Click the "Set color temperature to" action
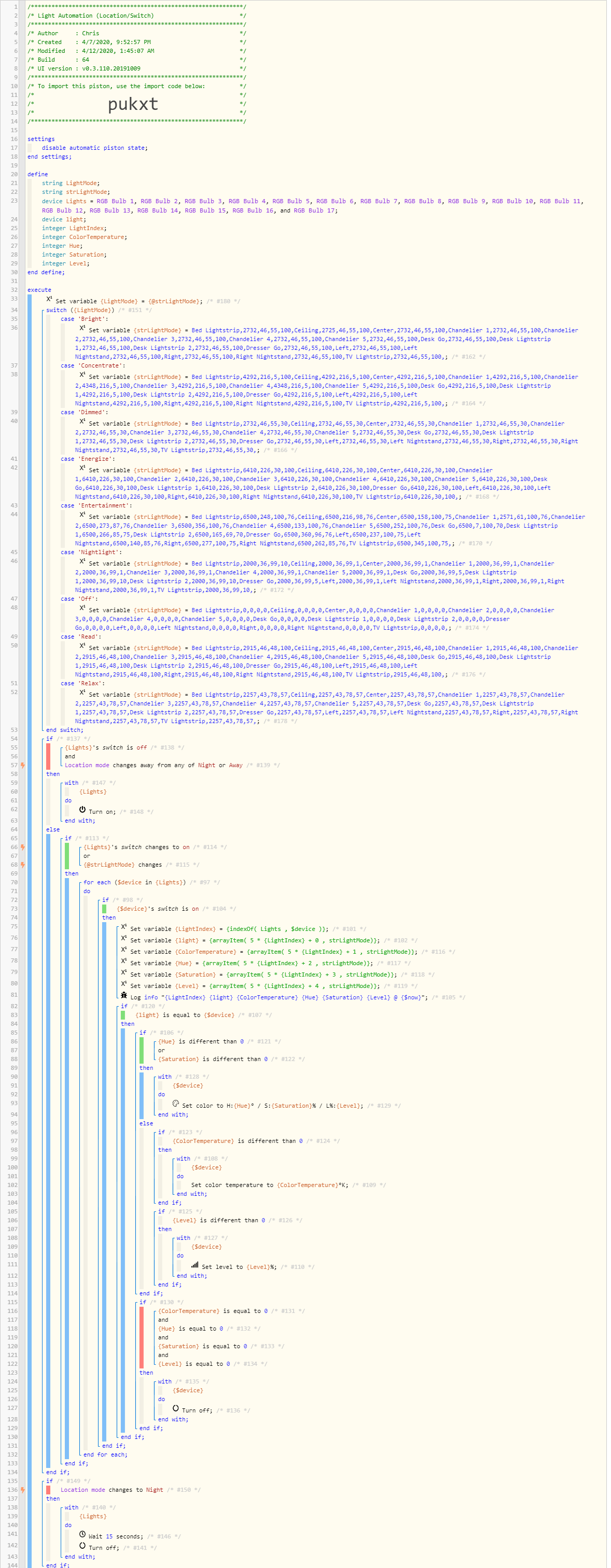611x1568 pixels. click(x=270, y=1185)
